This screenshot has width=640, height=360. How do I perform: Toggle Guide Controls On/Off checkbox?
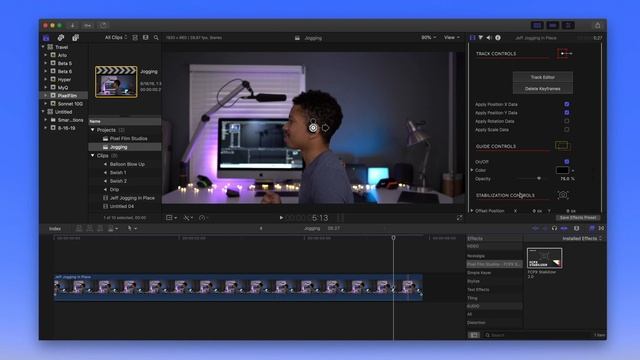pos(567,162)
